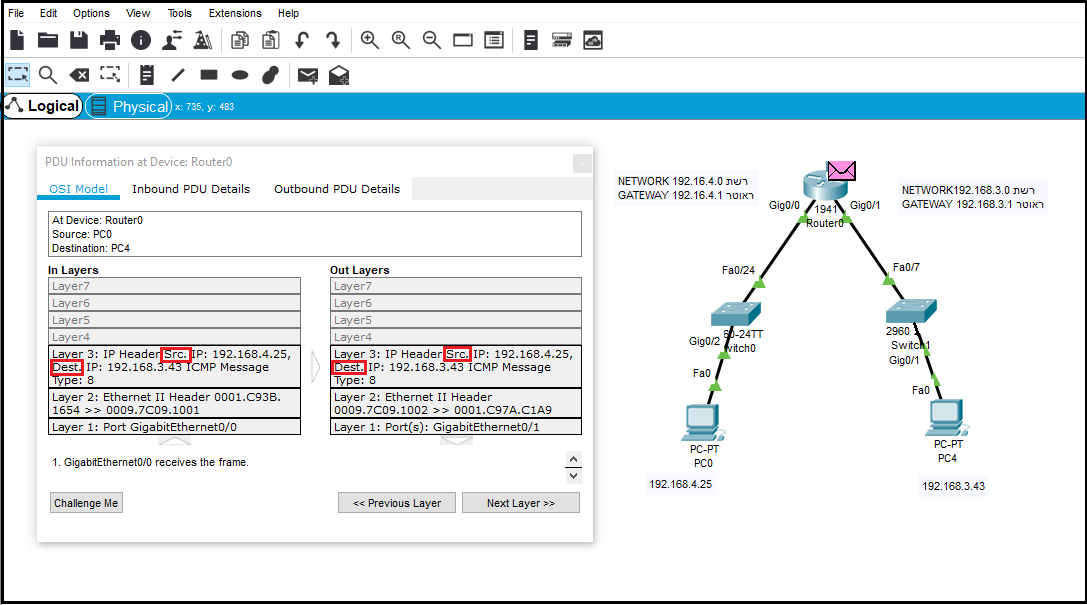
Task: Select the OSI Model tab
Action: (78, 188)
